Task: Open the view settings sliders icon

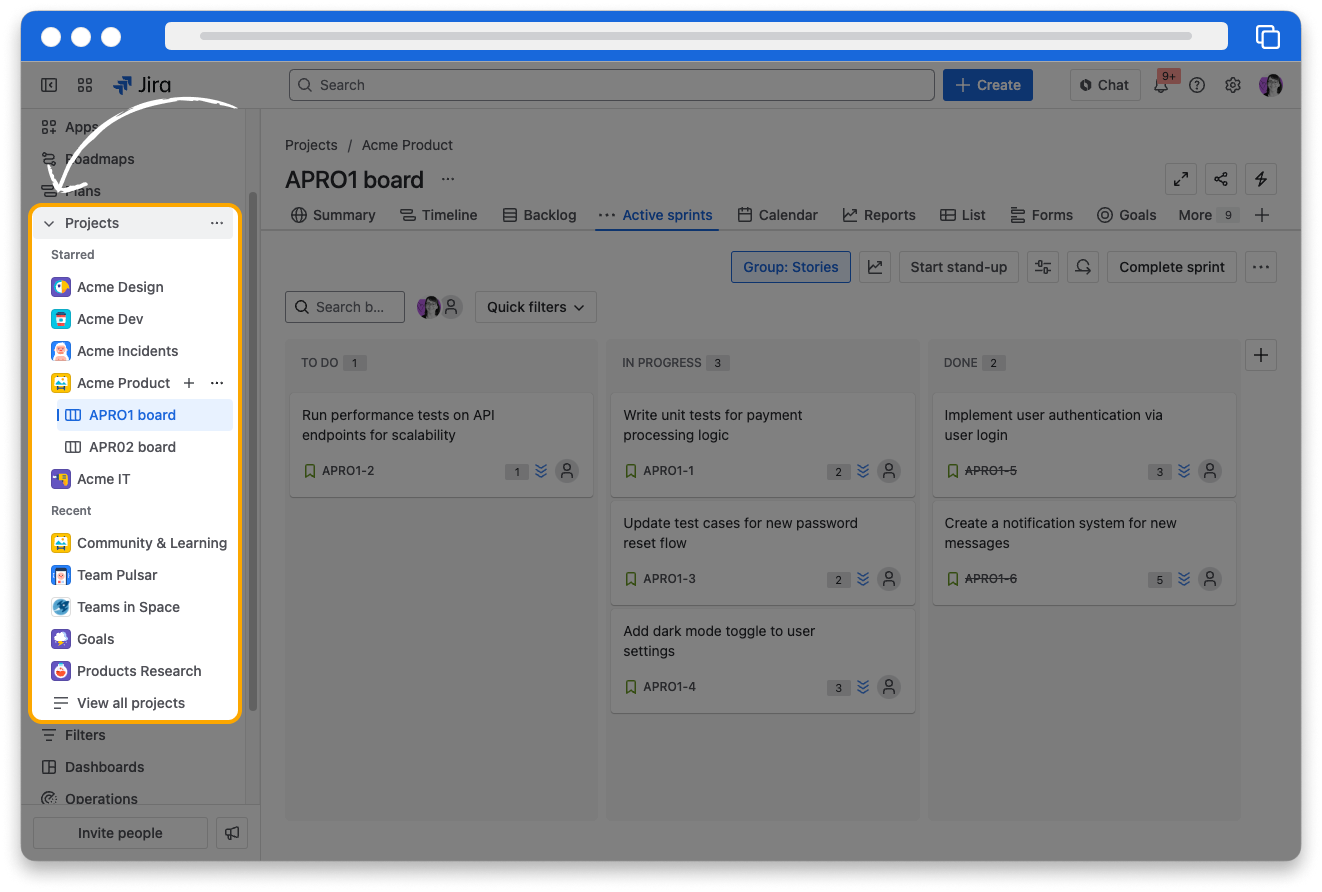Action: 1043,267
